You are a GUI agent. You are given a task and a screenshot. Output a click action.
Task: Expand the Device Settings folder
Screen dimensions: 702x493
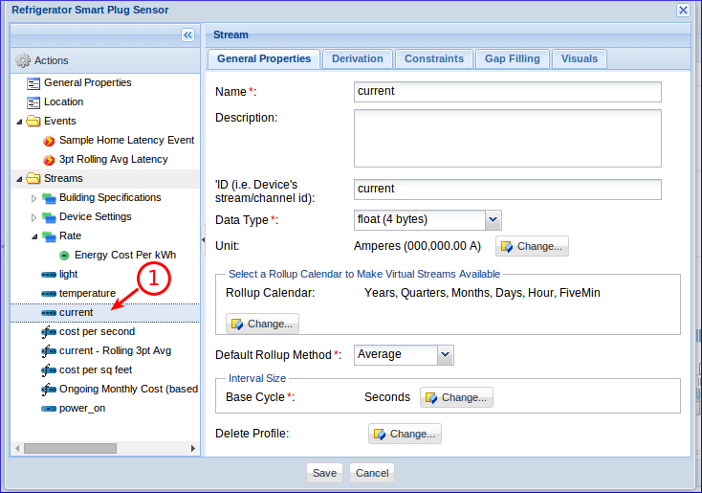pyautogui.click(x=34, y=217)
